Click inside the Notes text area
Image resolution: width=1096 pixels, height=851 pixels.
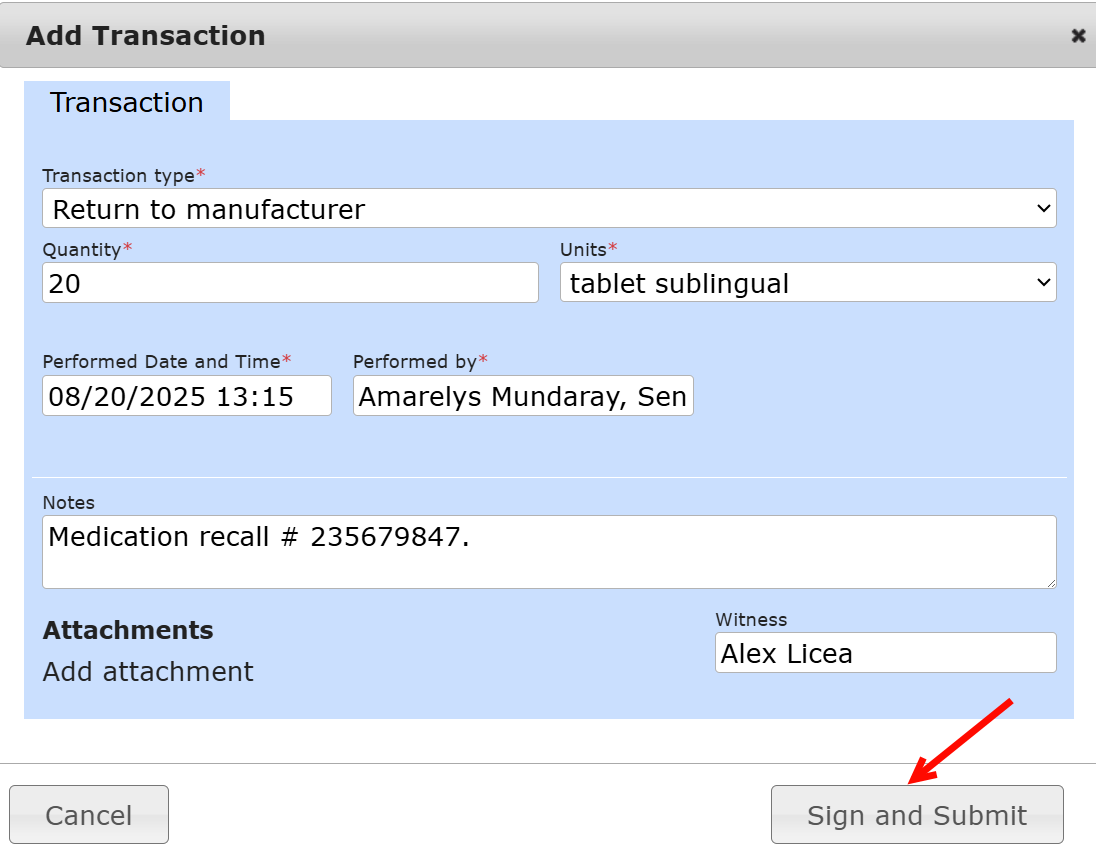coord(549,552)
